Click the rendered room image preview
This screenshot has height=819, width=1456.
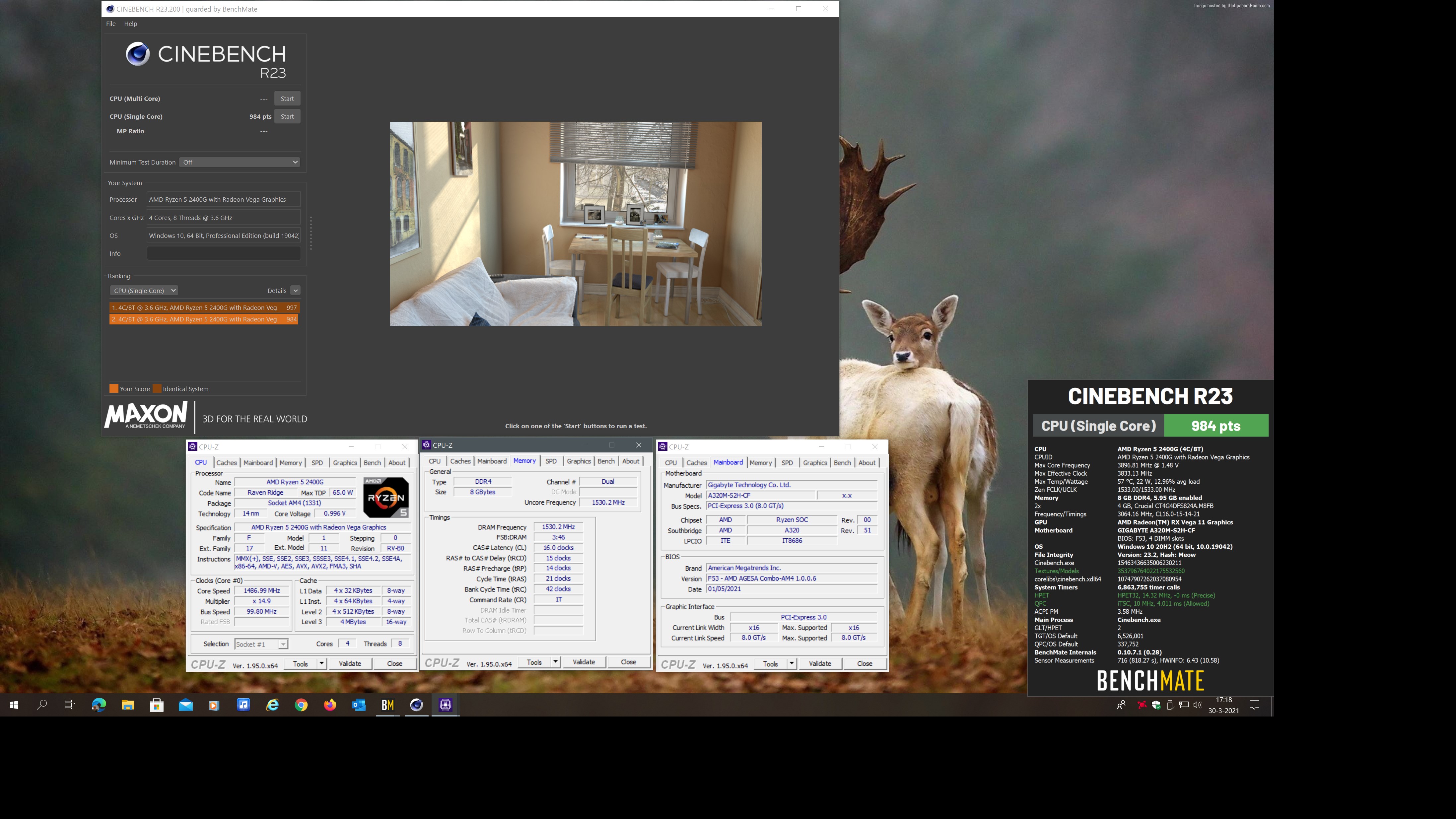575,224
